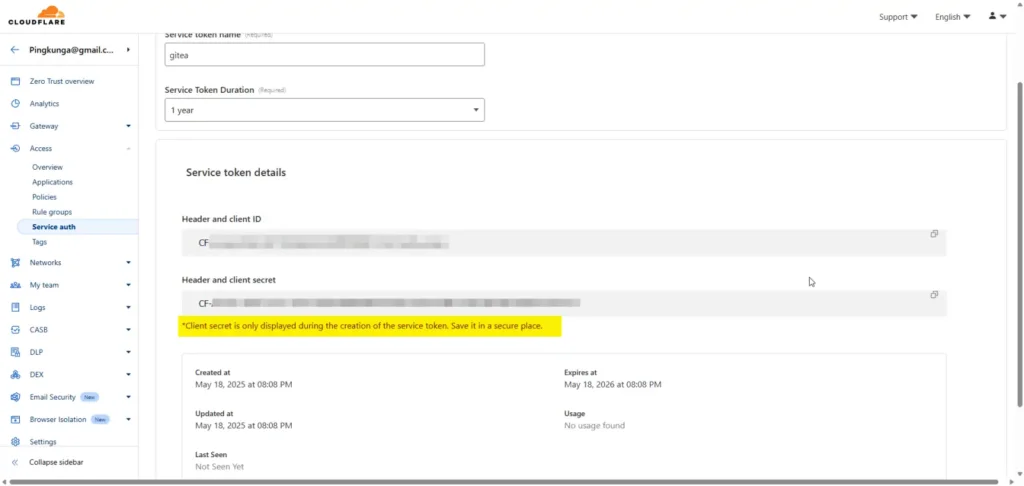Expand the Networks section arrow

click(x=129, y=263)
